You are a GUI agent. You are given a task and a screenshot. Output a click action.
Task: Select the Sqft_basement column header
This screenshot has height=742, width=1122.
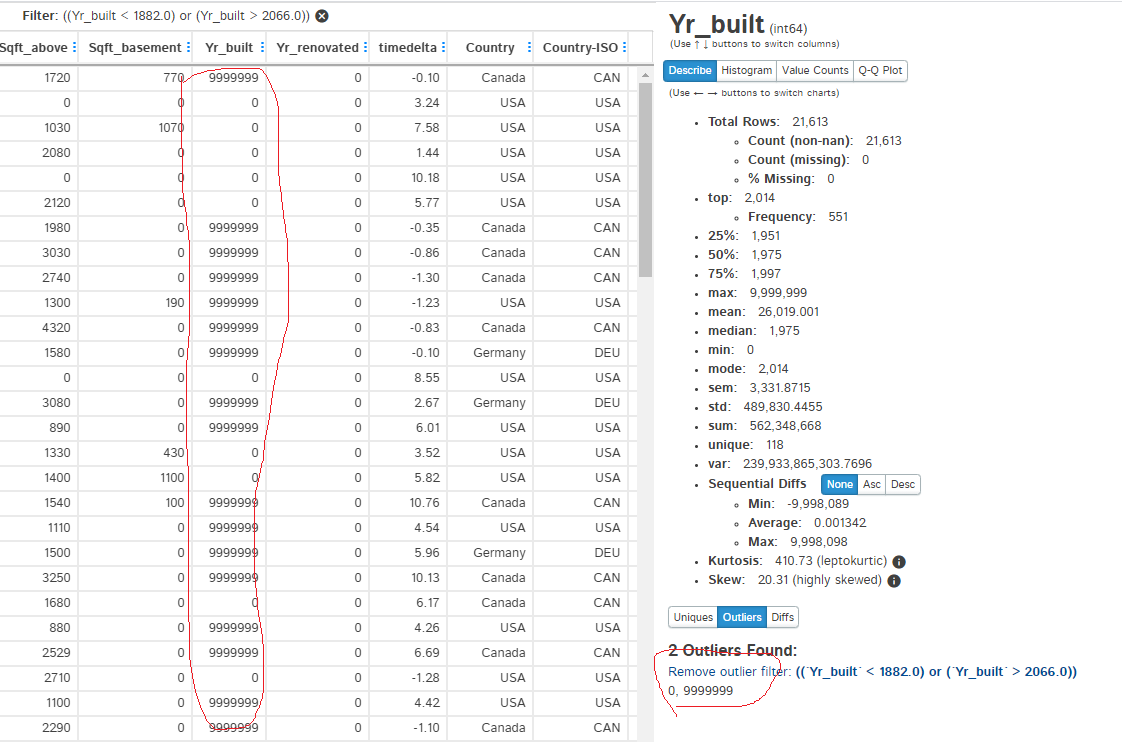coord(135,47)
